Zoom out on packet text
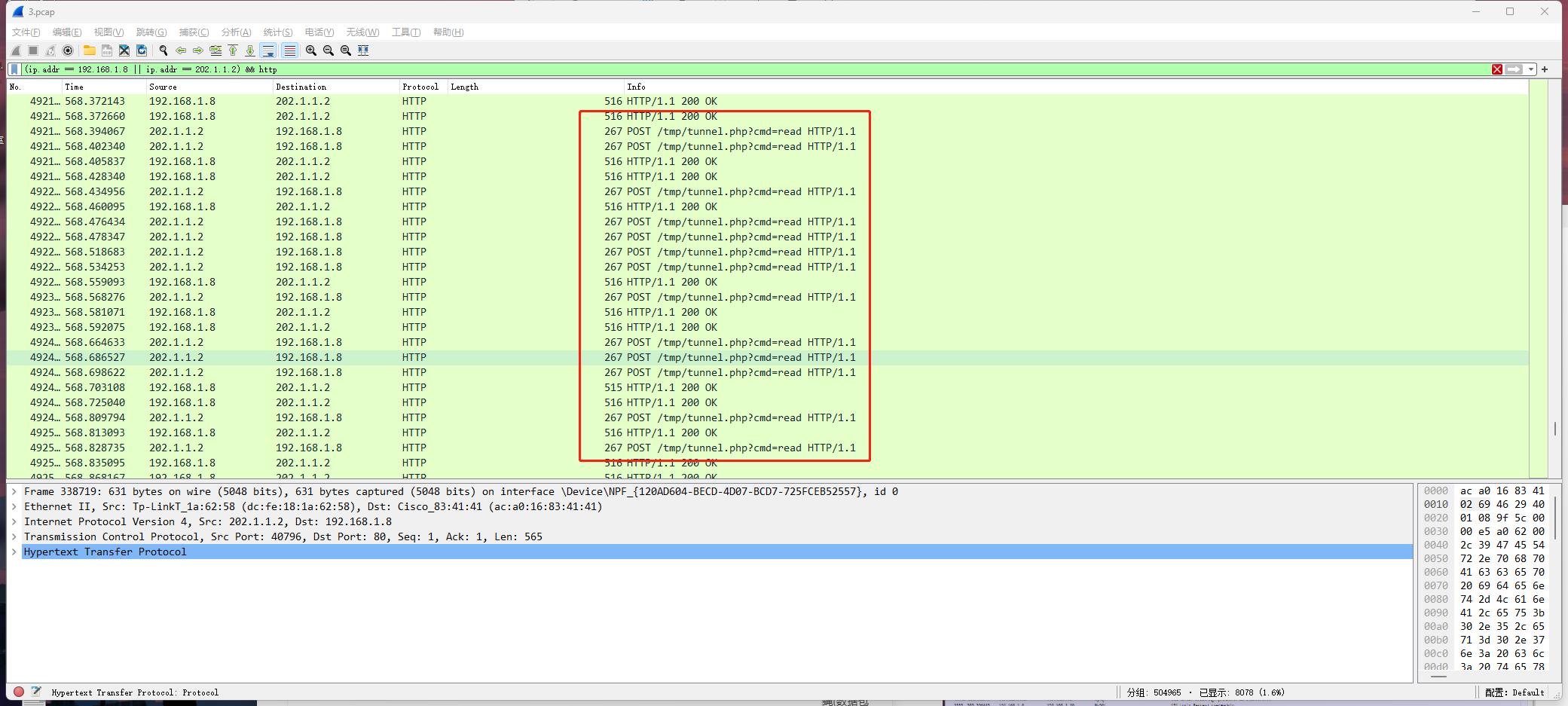 328,50
